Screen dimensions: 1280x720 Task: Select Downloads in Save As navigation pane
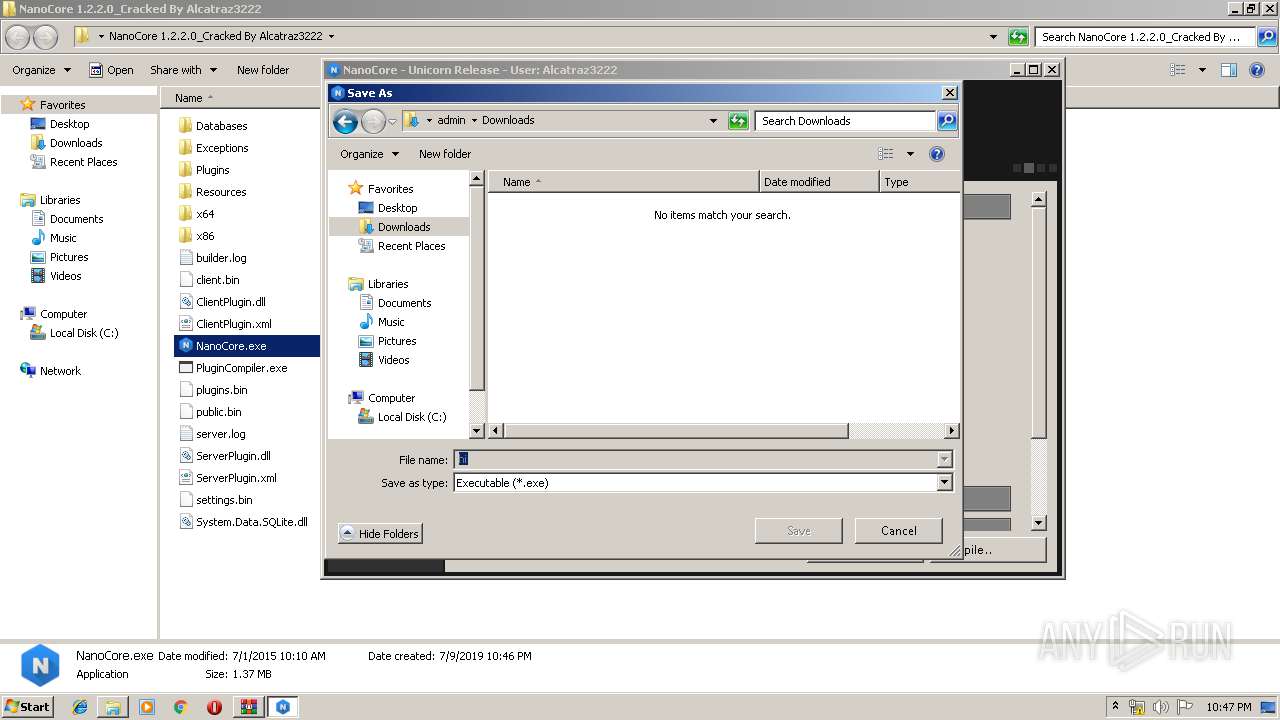[404, 227]
